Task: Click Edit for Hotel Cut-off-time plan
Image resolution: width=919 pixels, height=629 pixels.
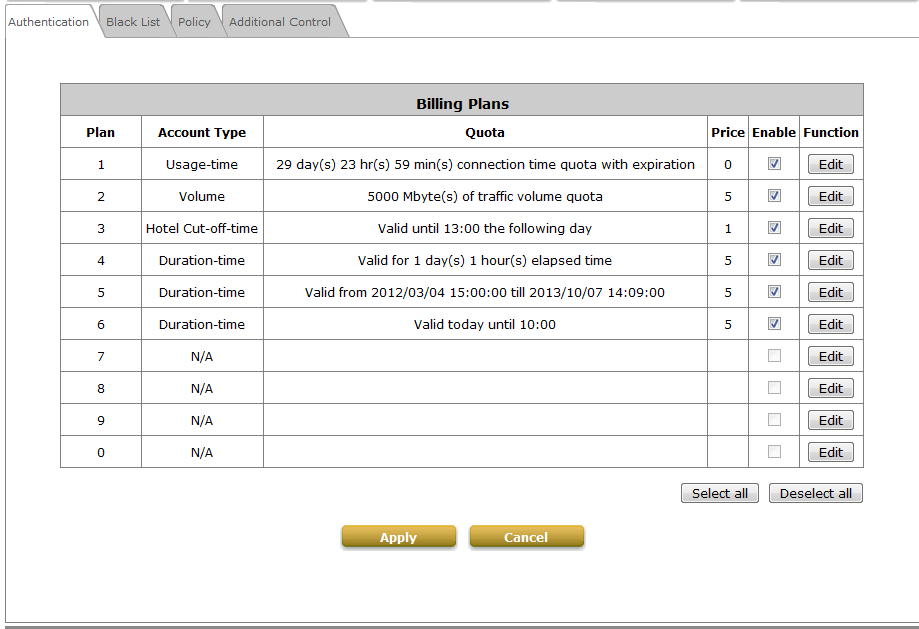Action: tap(830, 229)
